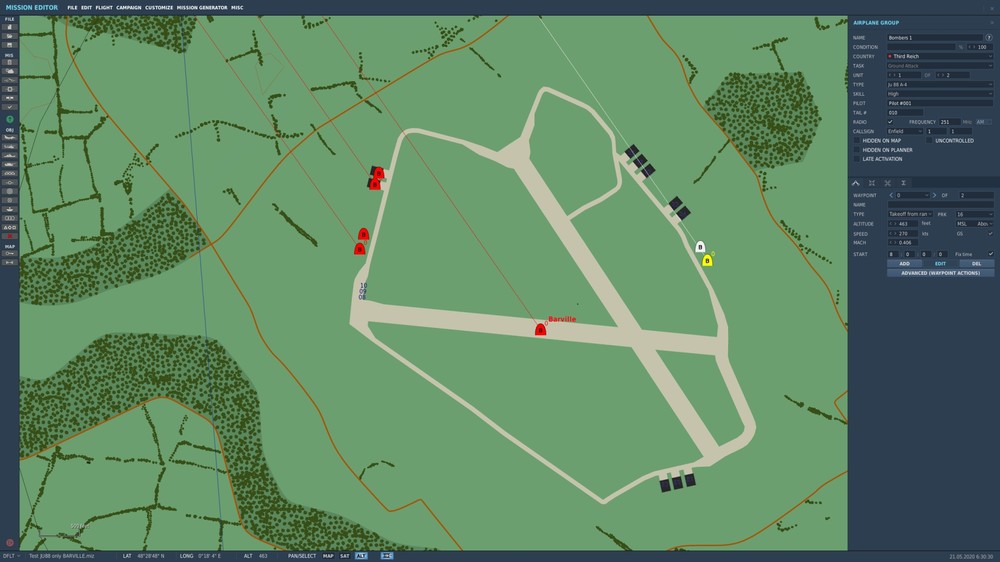Screen dimensions: 1000x562
Task: Select the helicopter group tool
Action: 10,146
